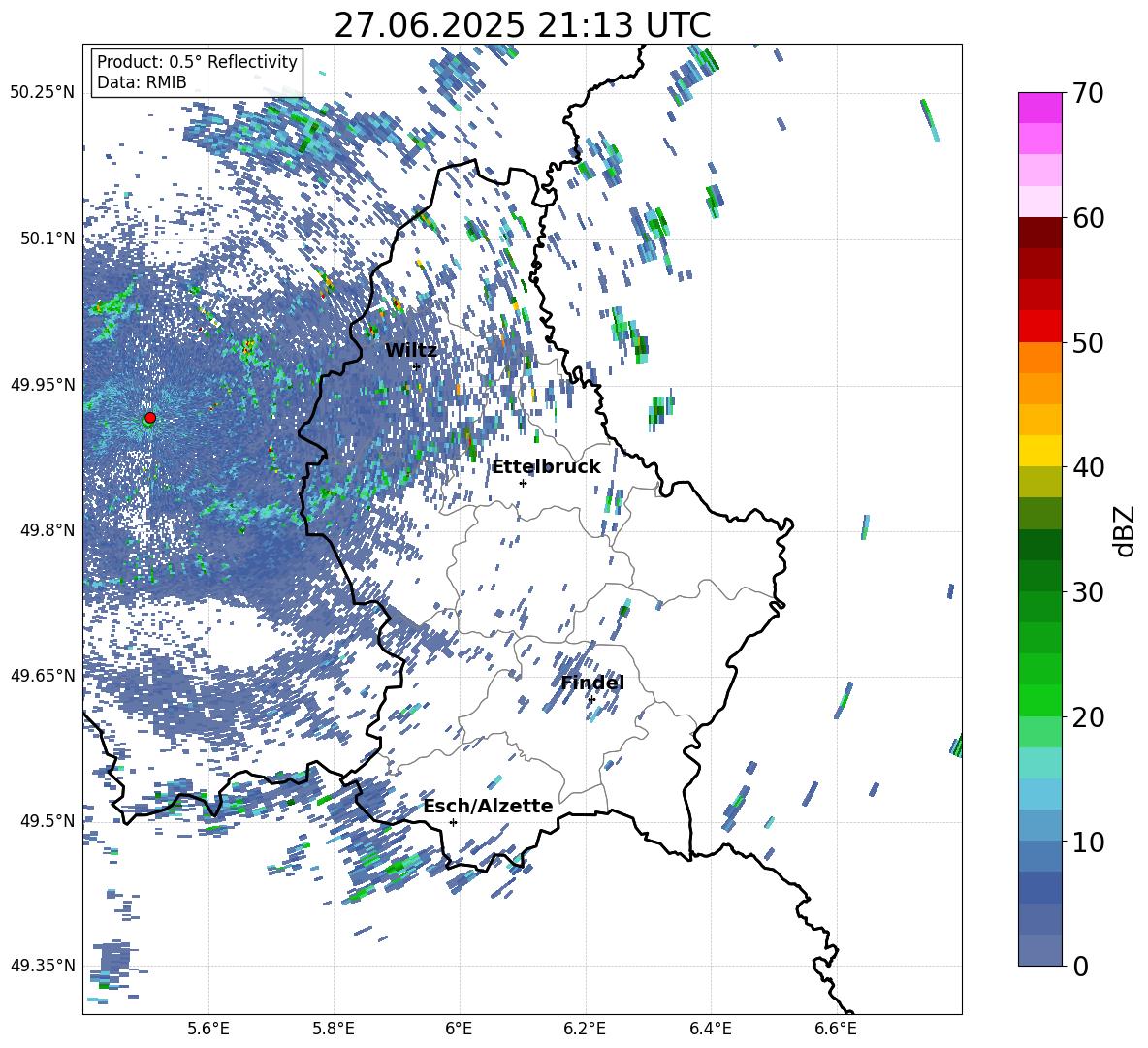Click the 6°E longitude label
The width and height of the screenshot is (1148, 1048).
[x=459, y=1029]
